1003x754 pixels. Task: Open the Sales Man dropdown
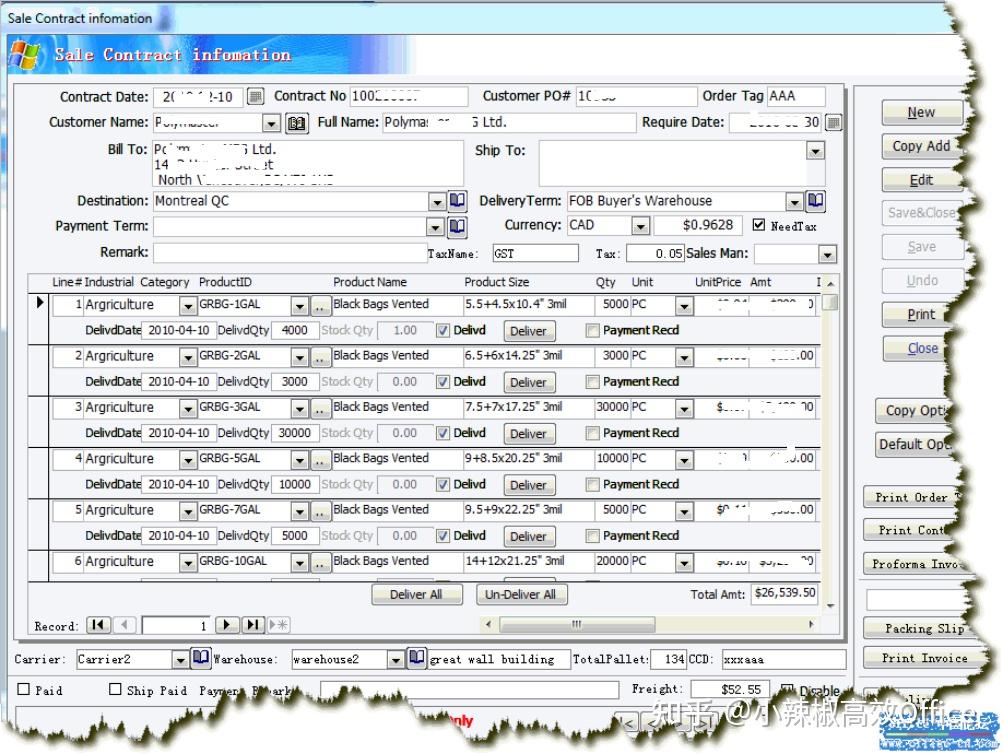[827, 254]
